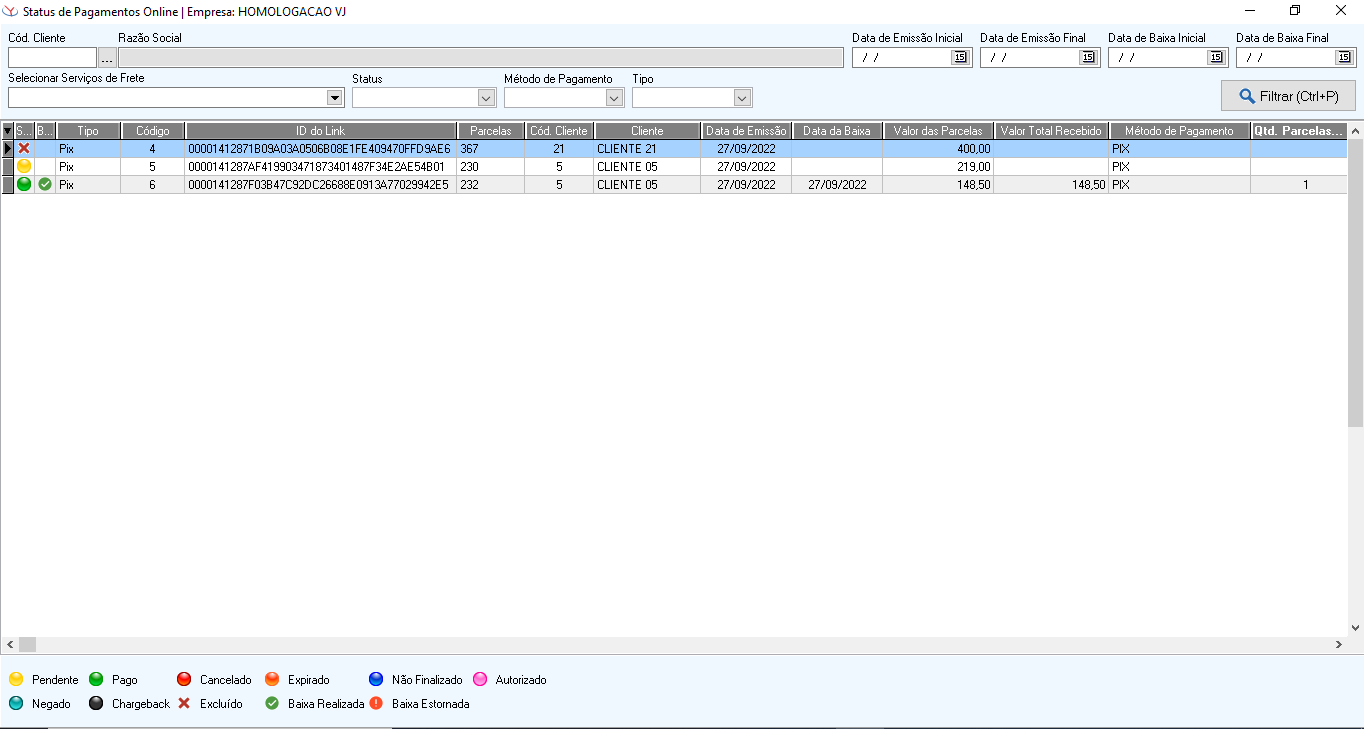Expand the Status filter dropdown
1364x729 pixels.
pos(486,98)
